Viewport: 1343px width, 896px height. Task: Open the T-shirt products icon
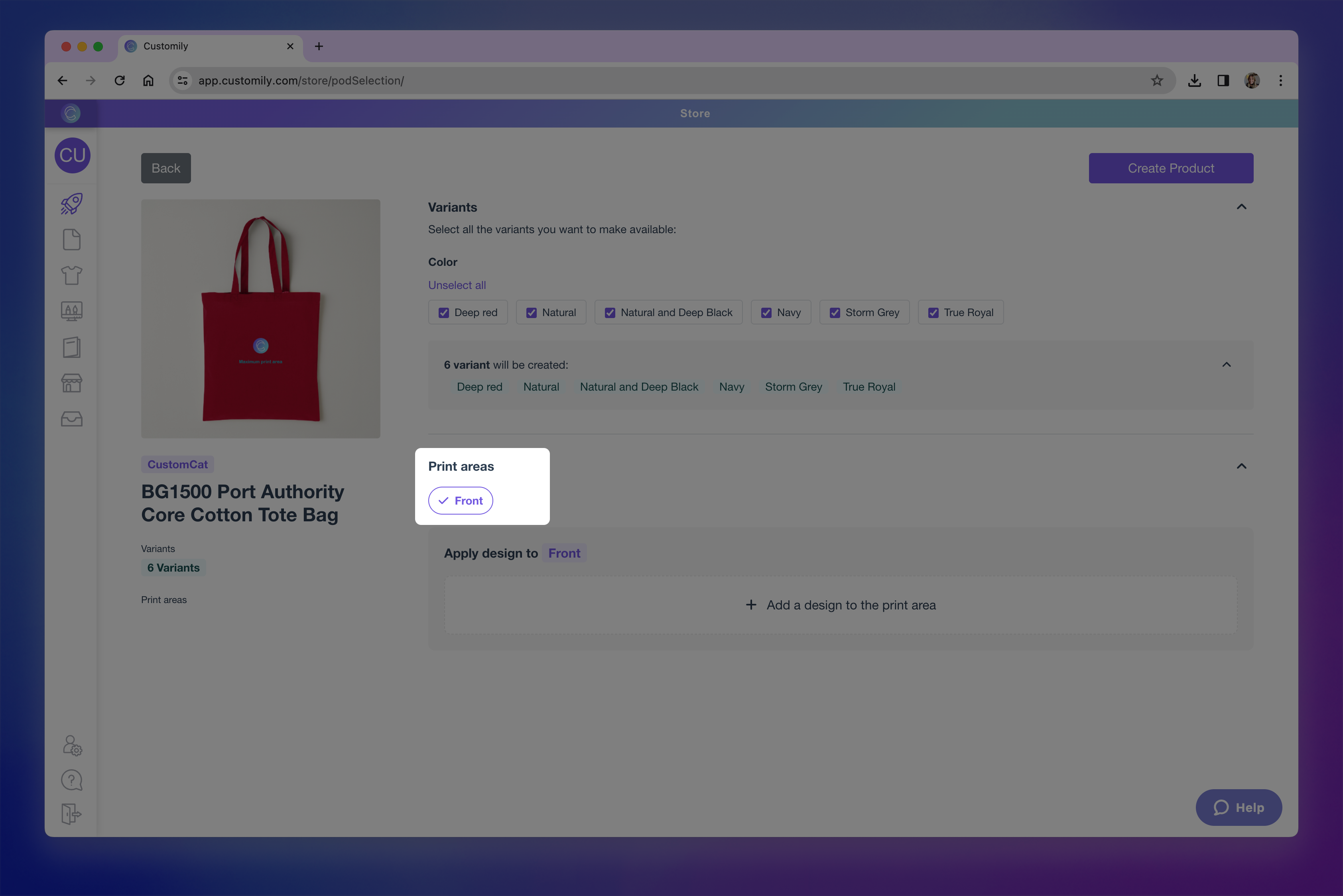pos(71,275)
